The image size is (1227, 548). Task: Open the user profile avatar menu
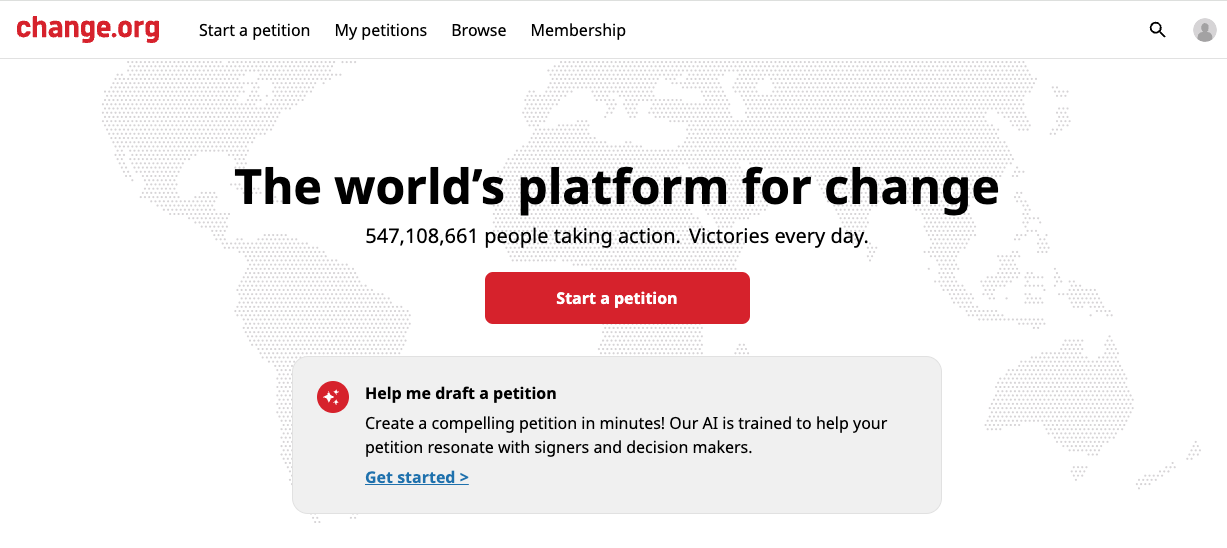tap(1204, 30)
